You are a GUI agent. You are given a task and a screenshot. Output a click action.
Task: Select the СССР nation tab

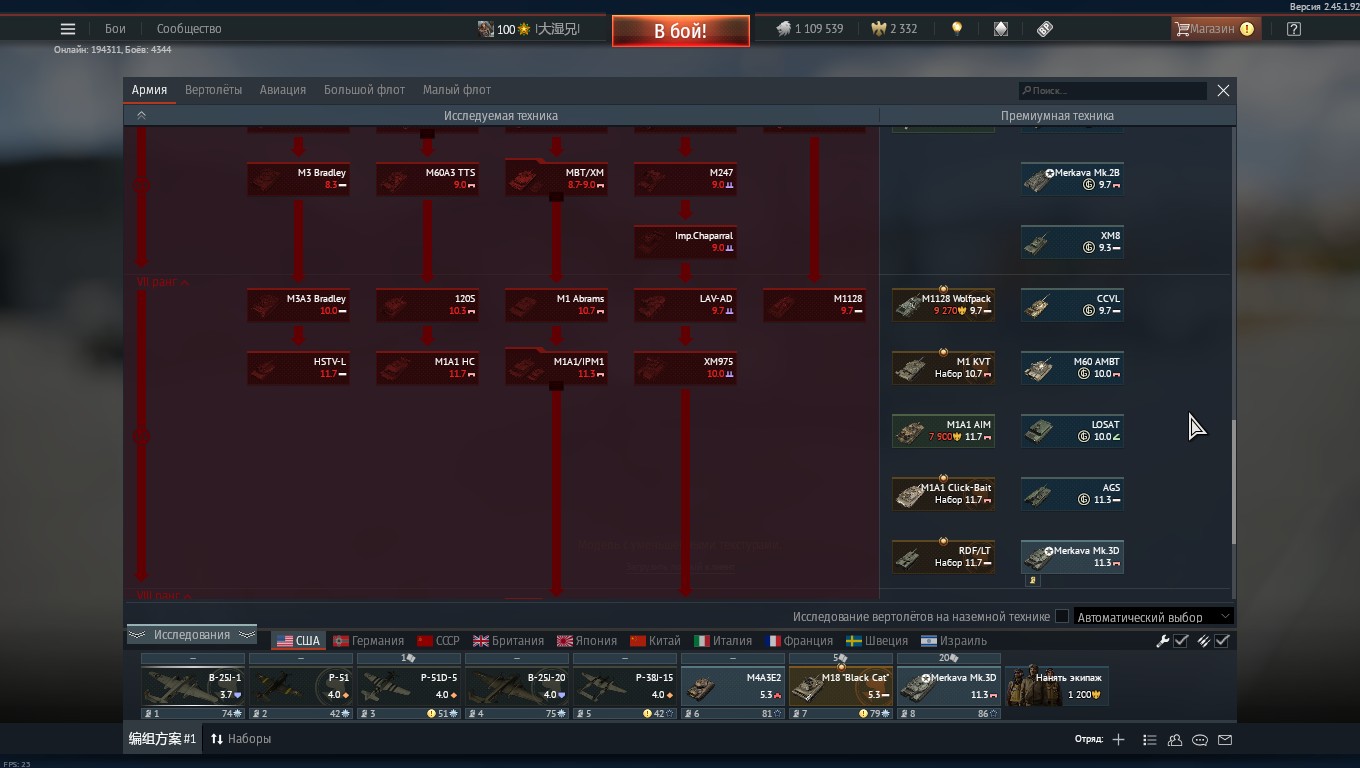[438, 641]
